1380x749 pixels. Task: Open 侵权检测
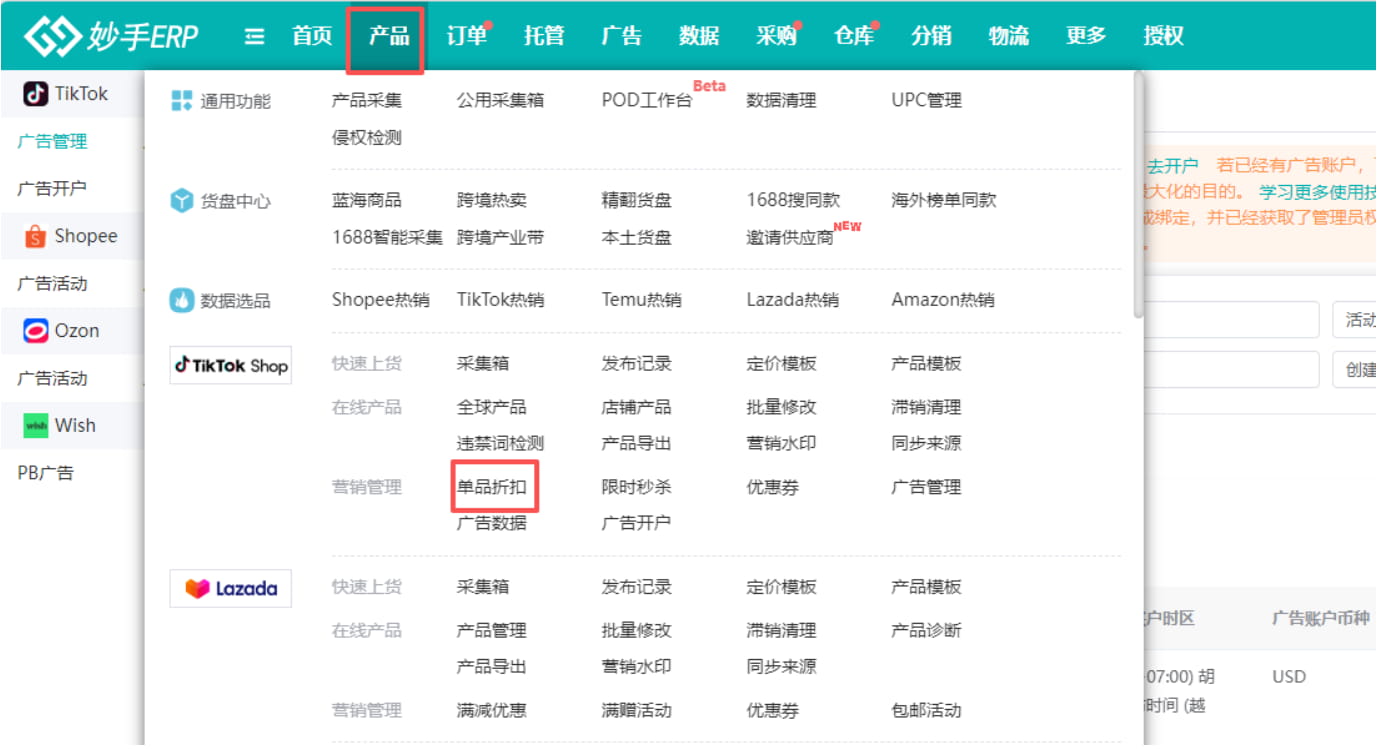367,138
